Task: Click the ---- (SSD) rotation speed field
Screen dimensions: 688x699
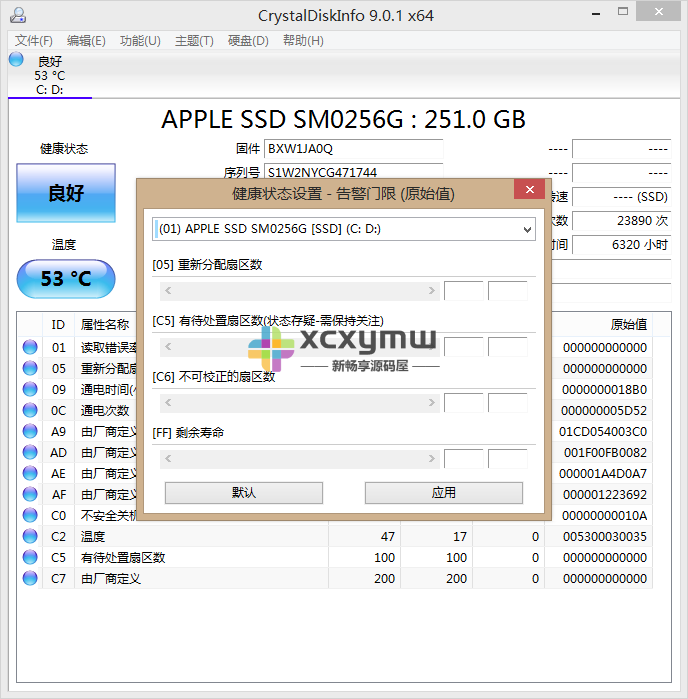Action: pyautogui.click(x=622, y=197)
